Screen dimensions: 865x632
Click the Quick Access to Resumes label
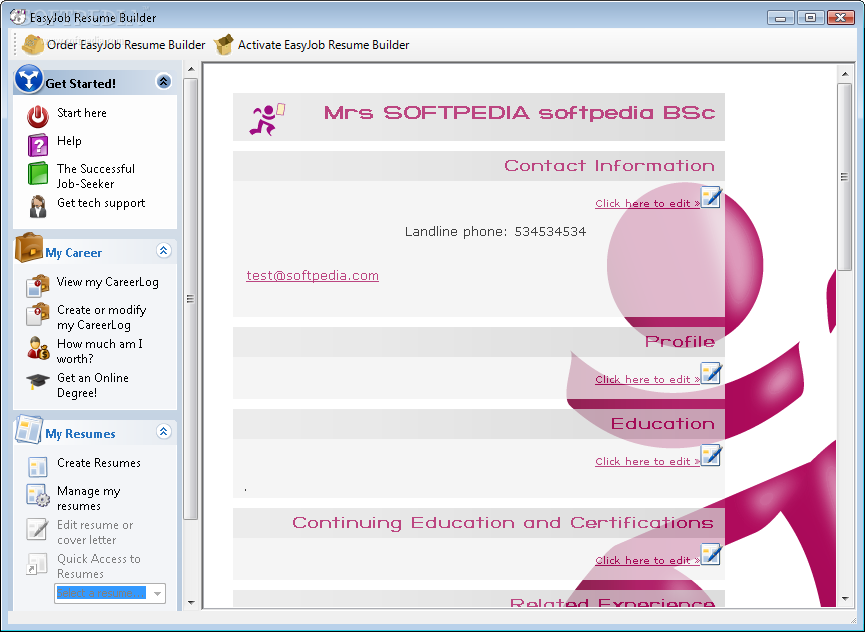tap(99, 566)
